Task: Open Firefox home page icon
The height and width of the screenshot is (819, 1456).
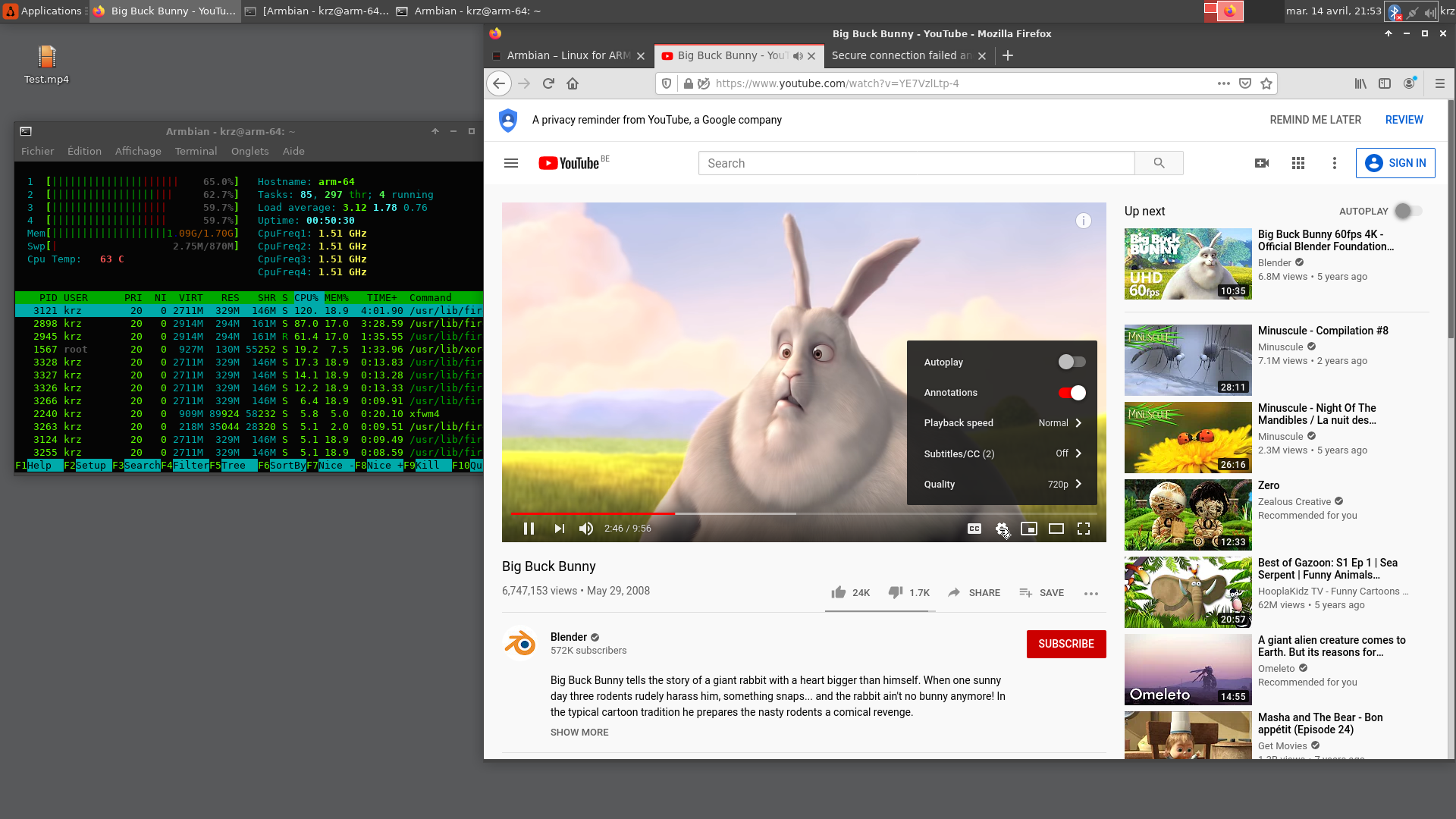Action: coord(573,83)
